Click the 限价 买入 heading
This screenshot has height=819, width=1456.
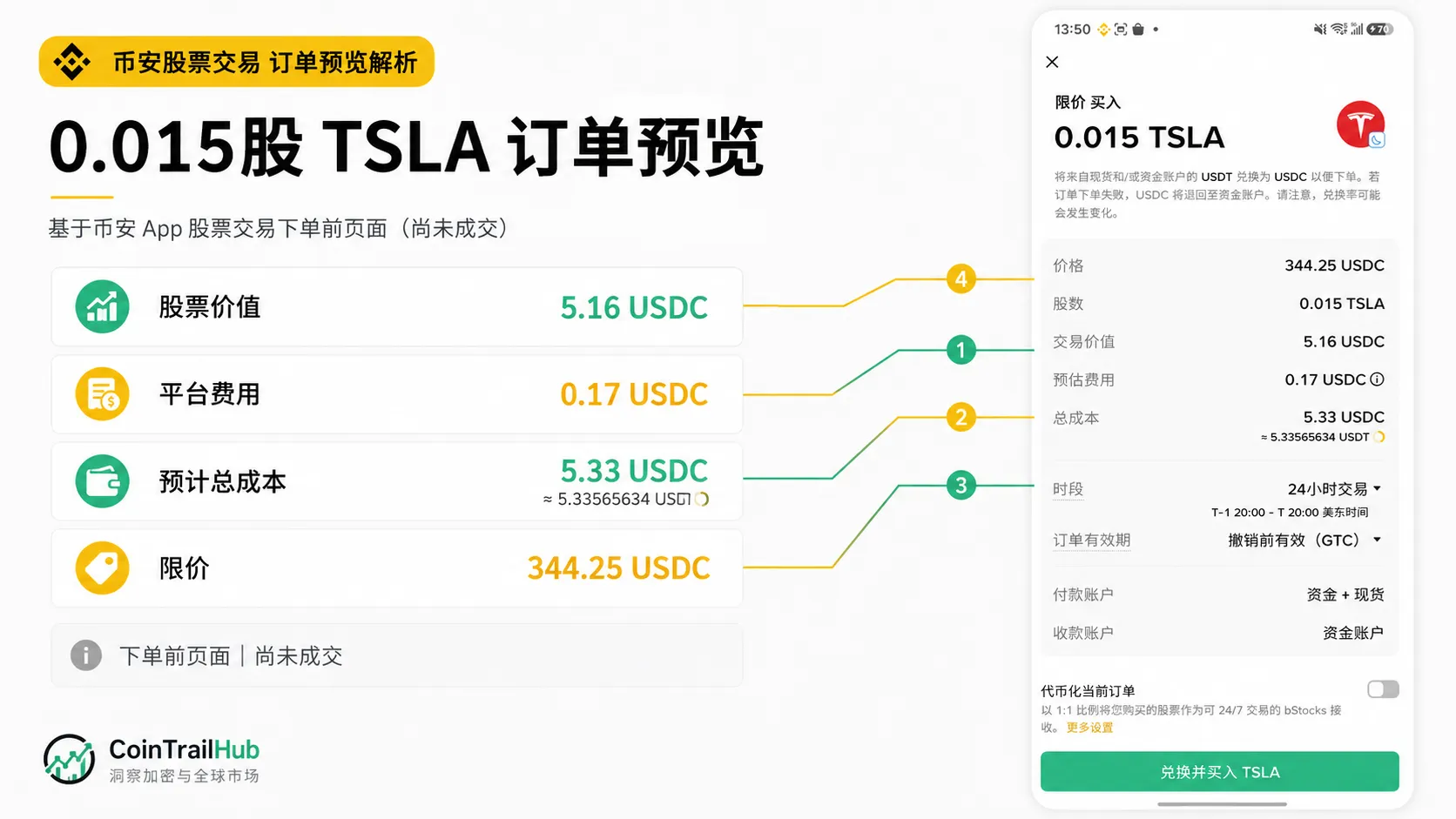pyautogui.click(x=1088, y=103)
